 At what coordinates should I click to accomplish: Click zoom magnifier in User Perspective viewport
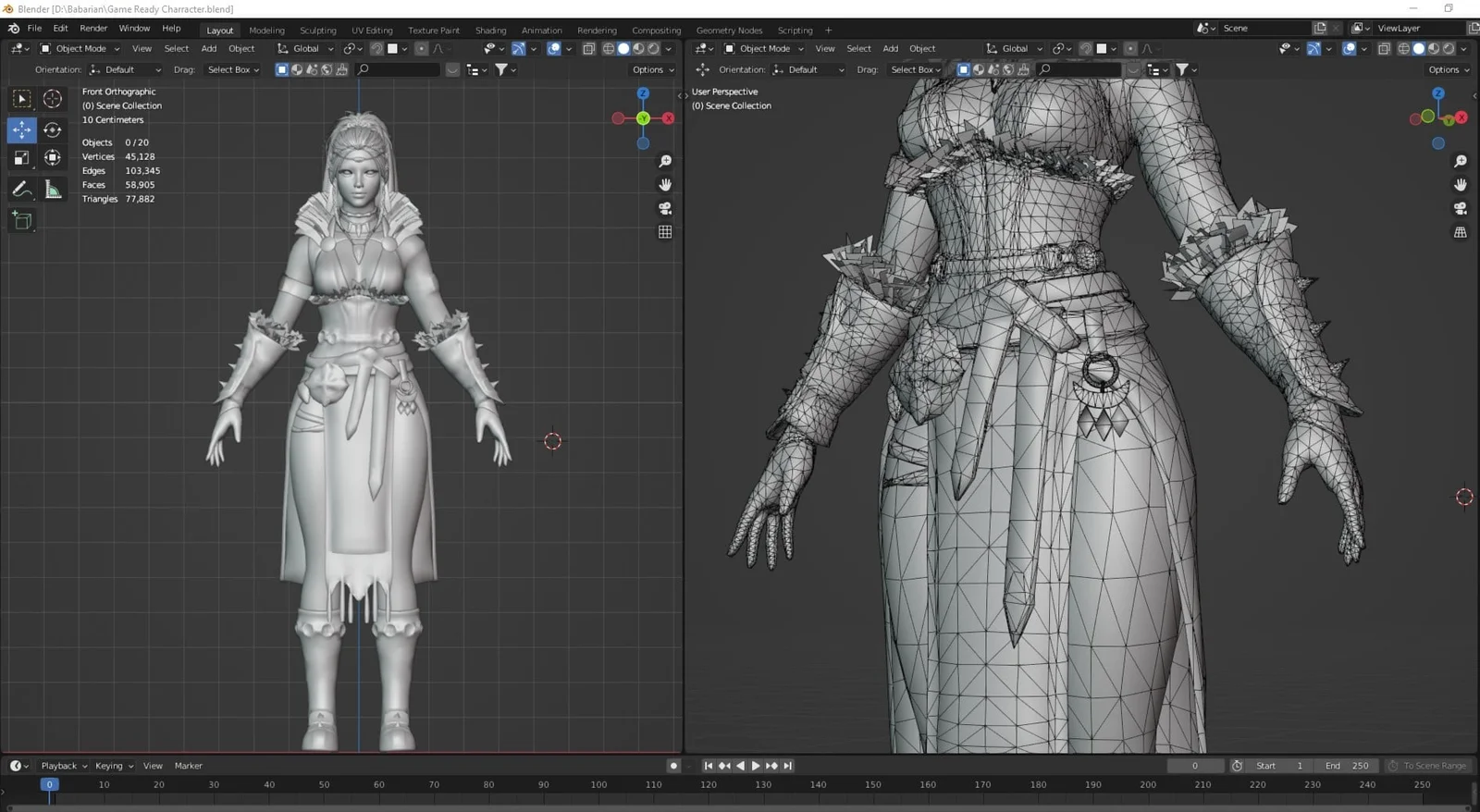1461,161
